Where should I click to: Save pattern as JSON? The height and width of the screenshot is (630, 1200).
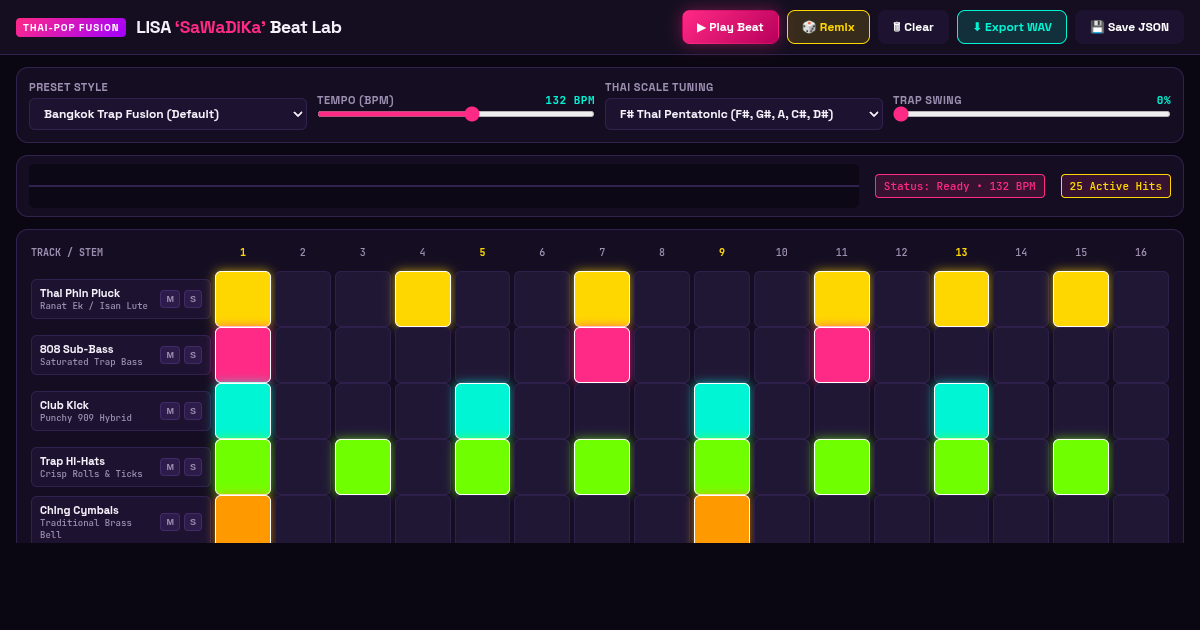pos(1129,27)
